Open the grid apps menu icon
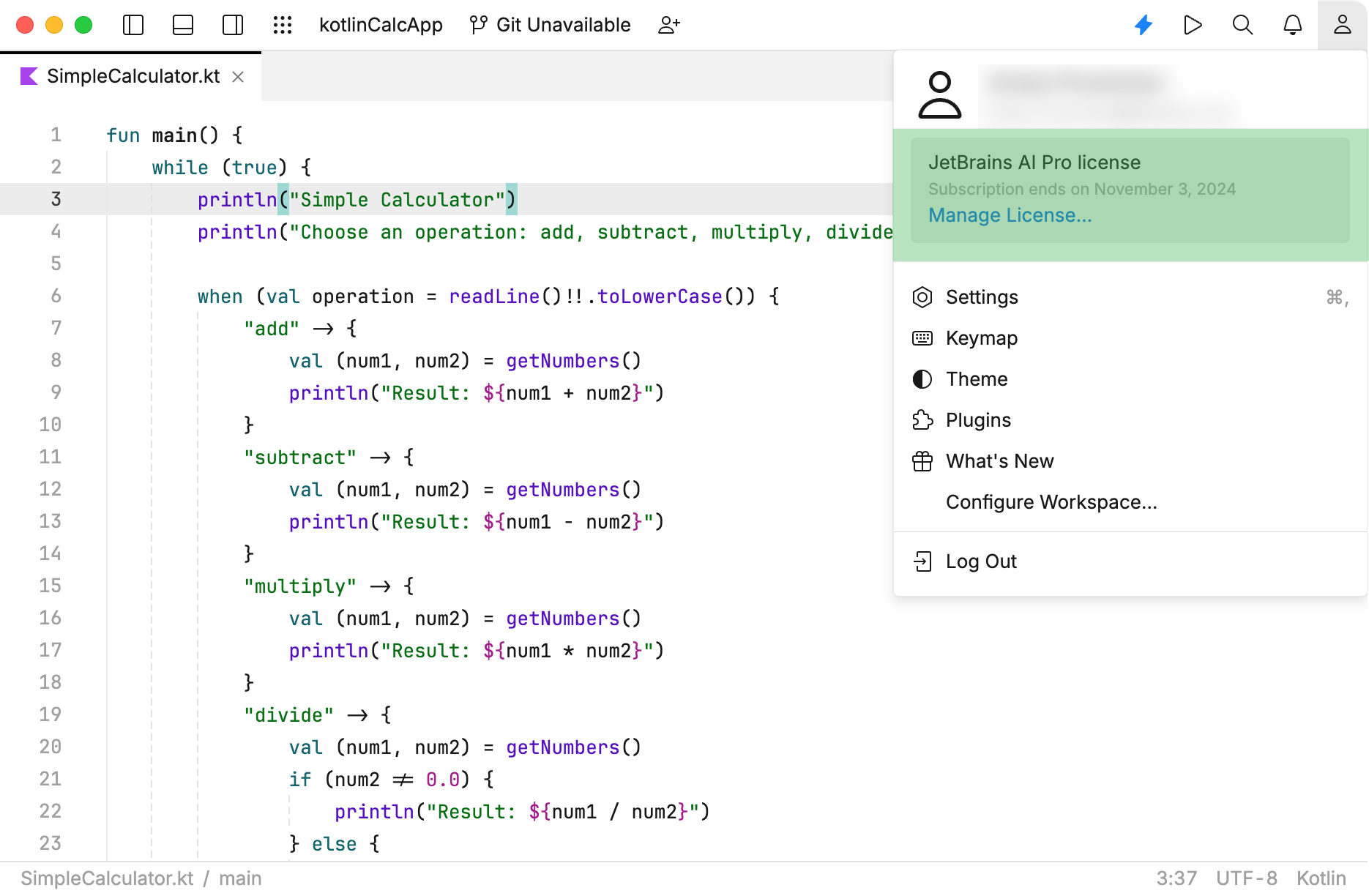The image size is (1369, 896). click(283, 25)
